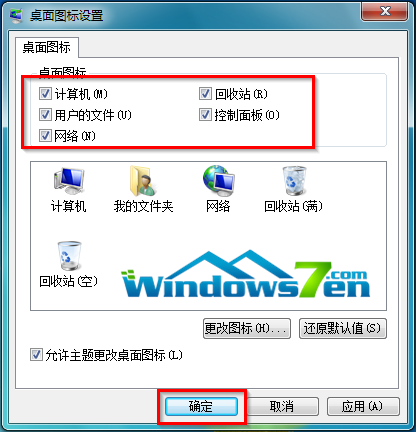Select the 回收站(满) full recycle bin icon
The image size is (416, 432).
tap(294, 181)
